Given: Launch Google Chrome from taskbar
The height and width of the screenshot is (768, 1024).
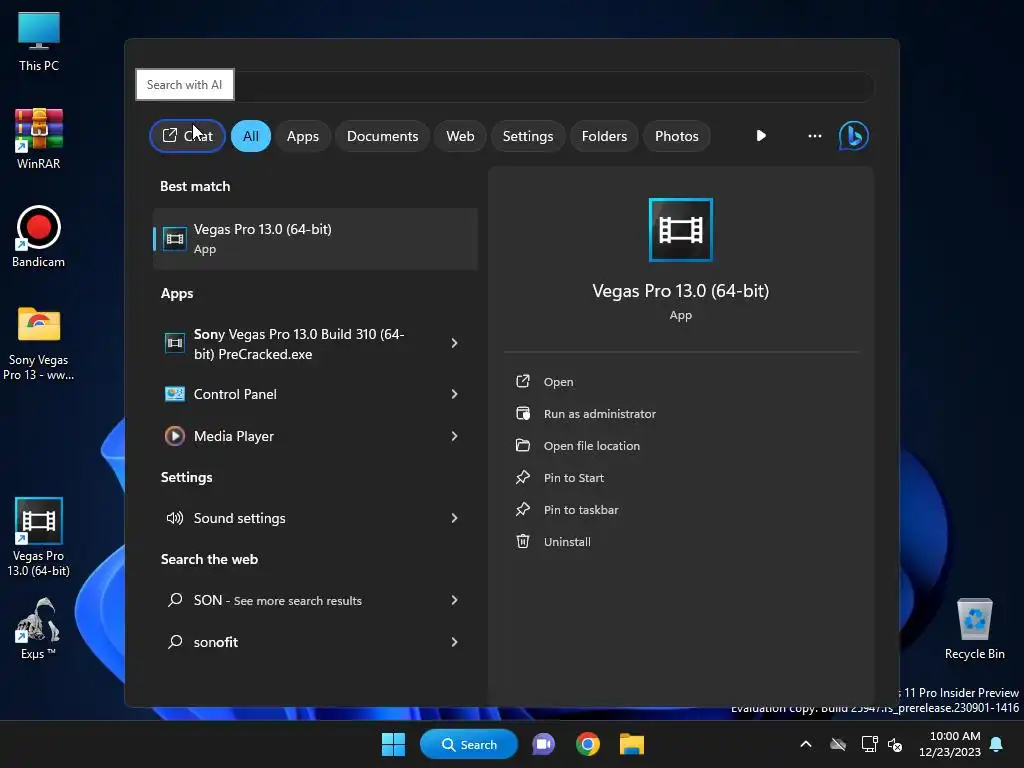Looking at the screenshot, I should pyautogui.click(x=588, y=744).
